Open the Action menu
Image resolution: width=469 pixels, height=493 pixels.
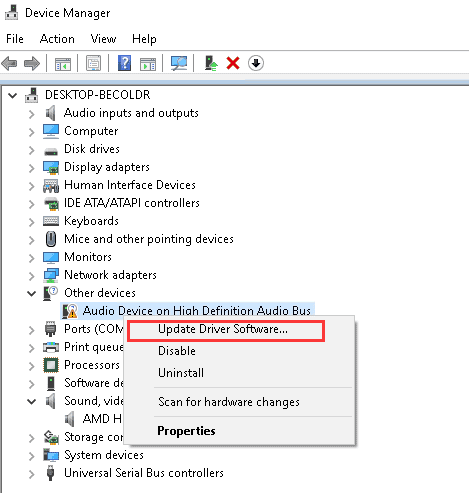[x=57, y=39]
